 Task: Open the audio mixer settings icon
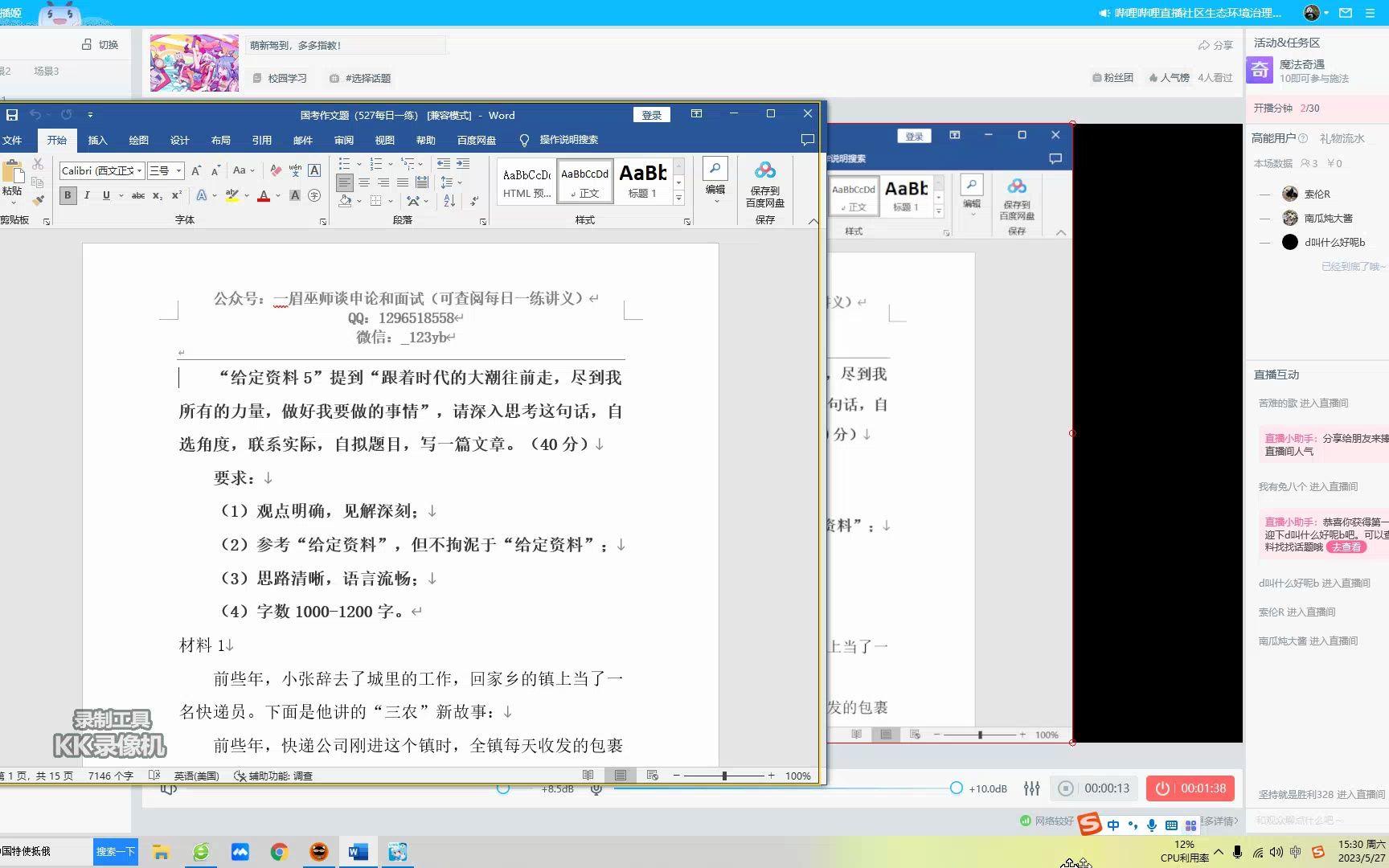pos(1032,788)
